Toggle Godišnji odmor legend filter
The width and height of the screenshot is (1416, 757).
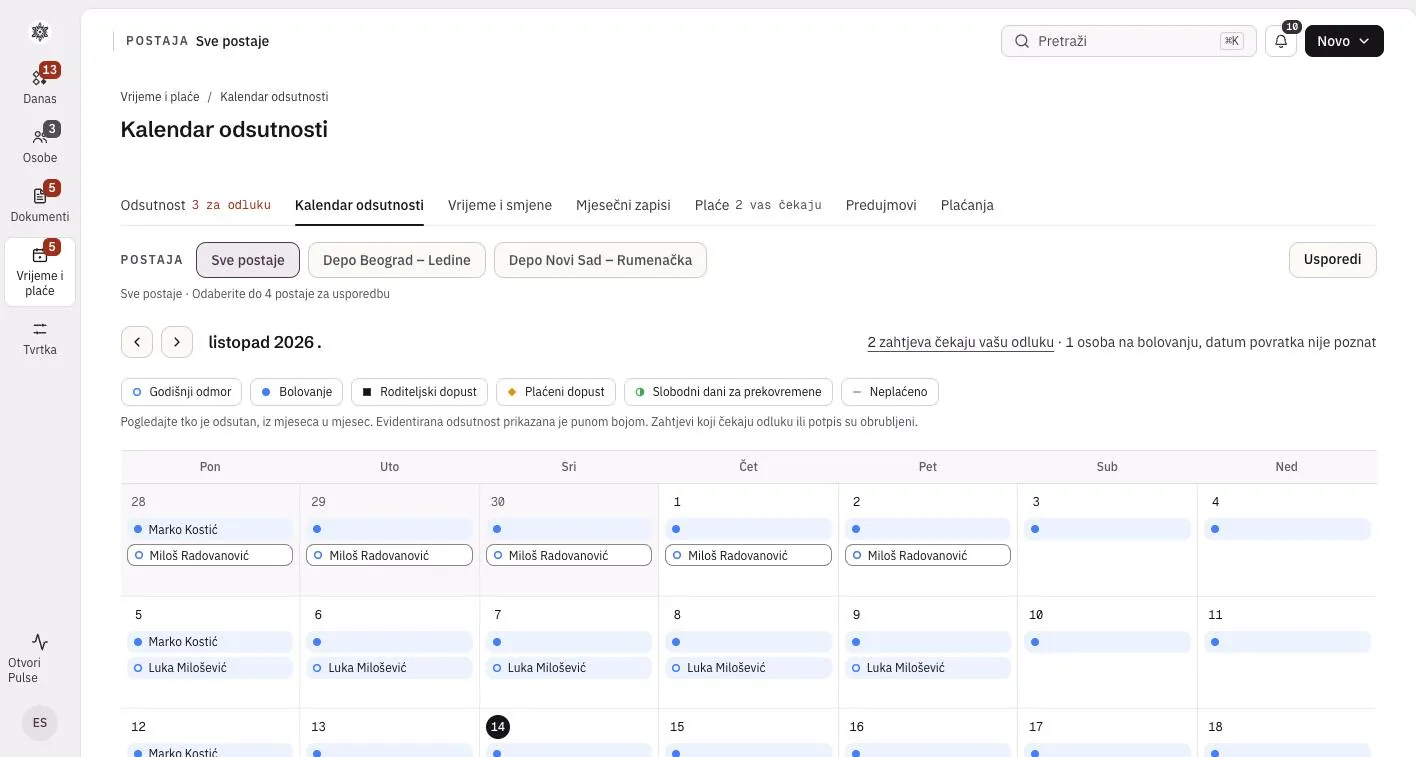tap(182, 392)
